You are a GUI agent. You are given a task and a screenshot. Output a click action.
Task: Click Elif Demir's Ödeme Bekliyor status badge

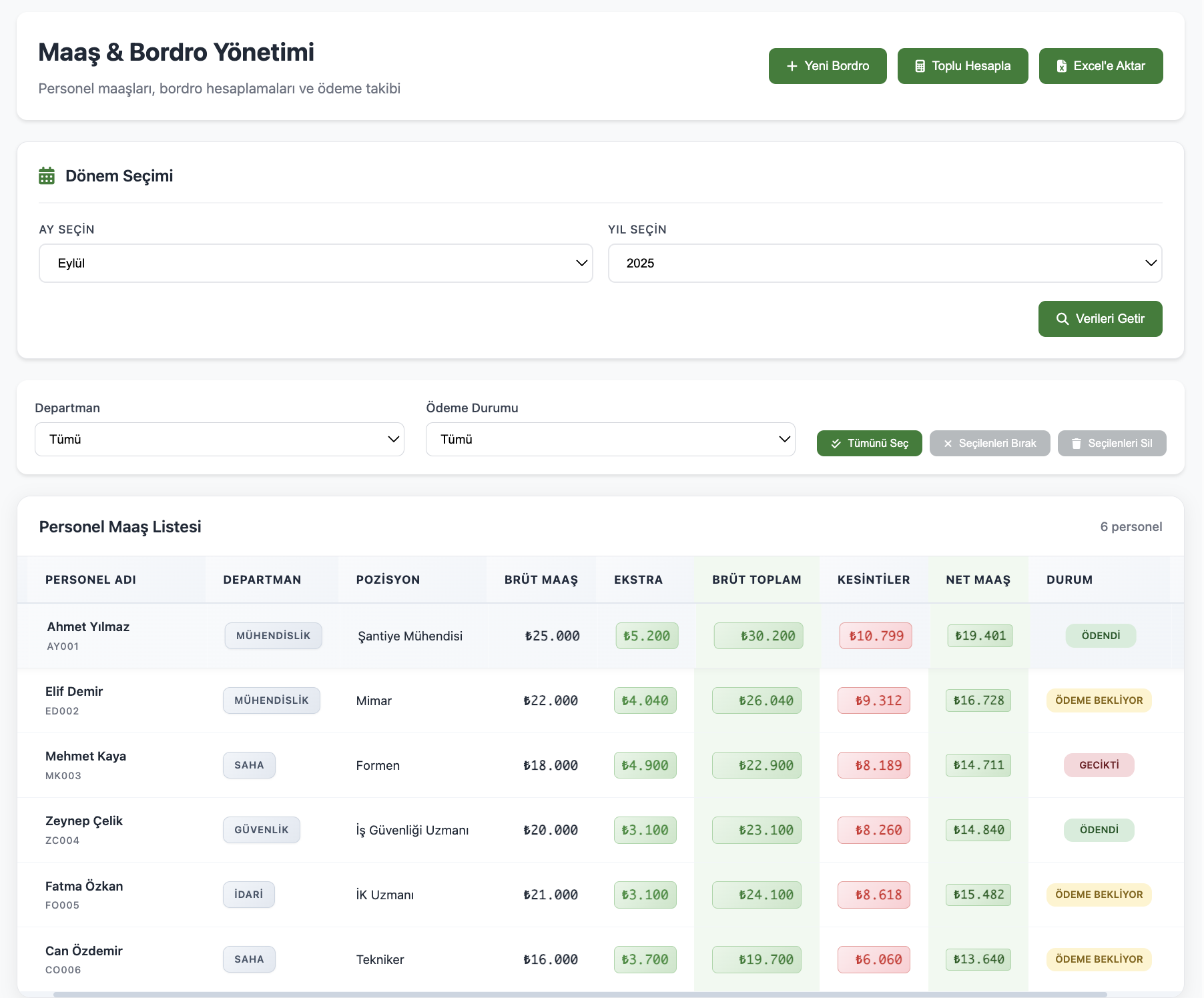click(1099, 700)
